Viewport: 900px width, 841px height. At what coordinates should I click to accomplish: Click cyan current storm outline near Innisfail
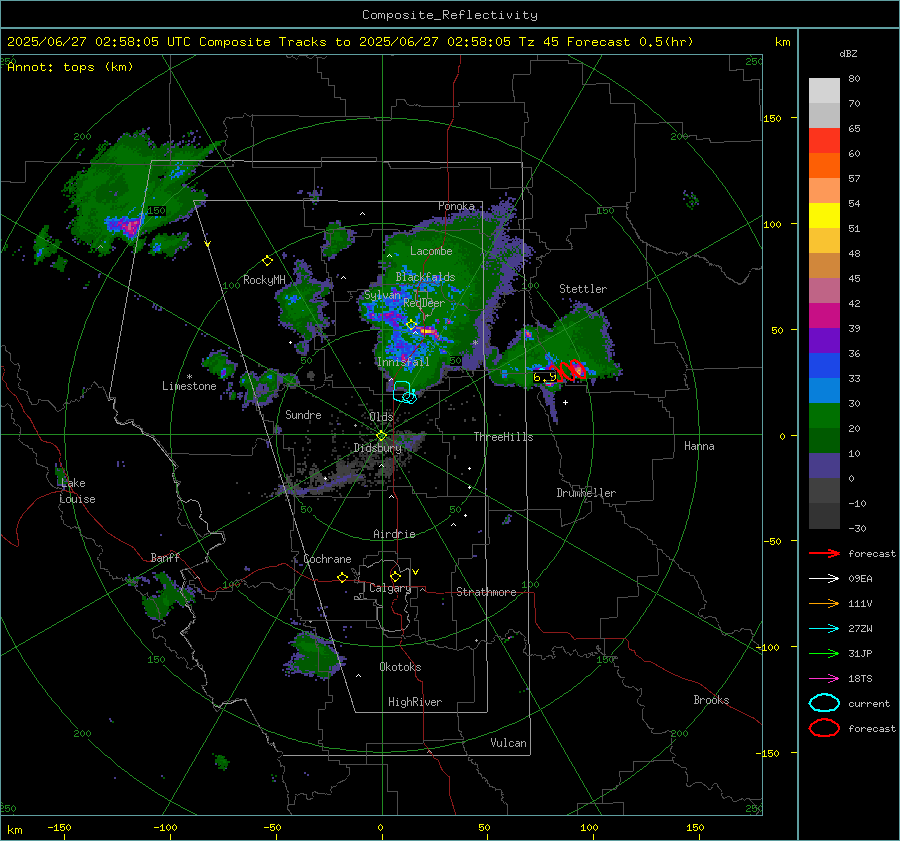click(404, 392)
